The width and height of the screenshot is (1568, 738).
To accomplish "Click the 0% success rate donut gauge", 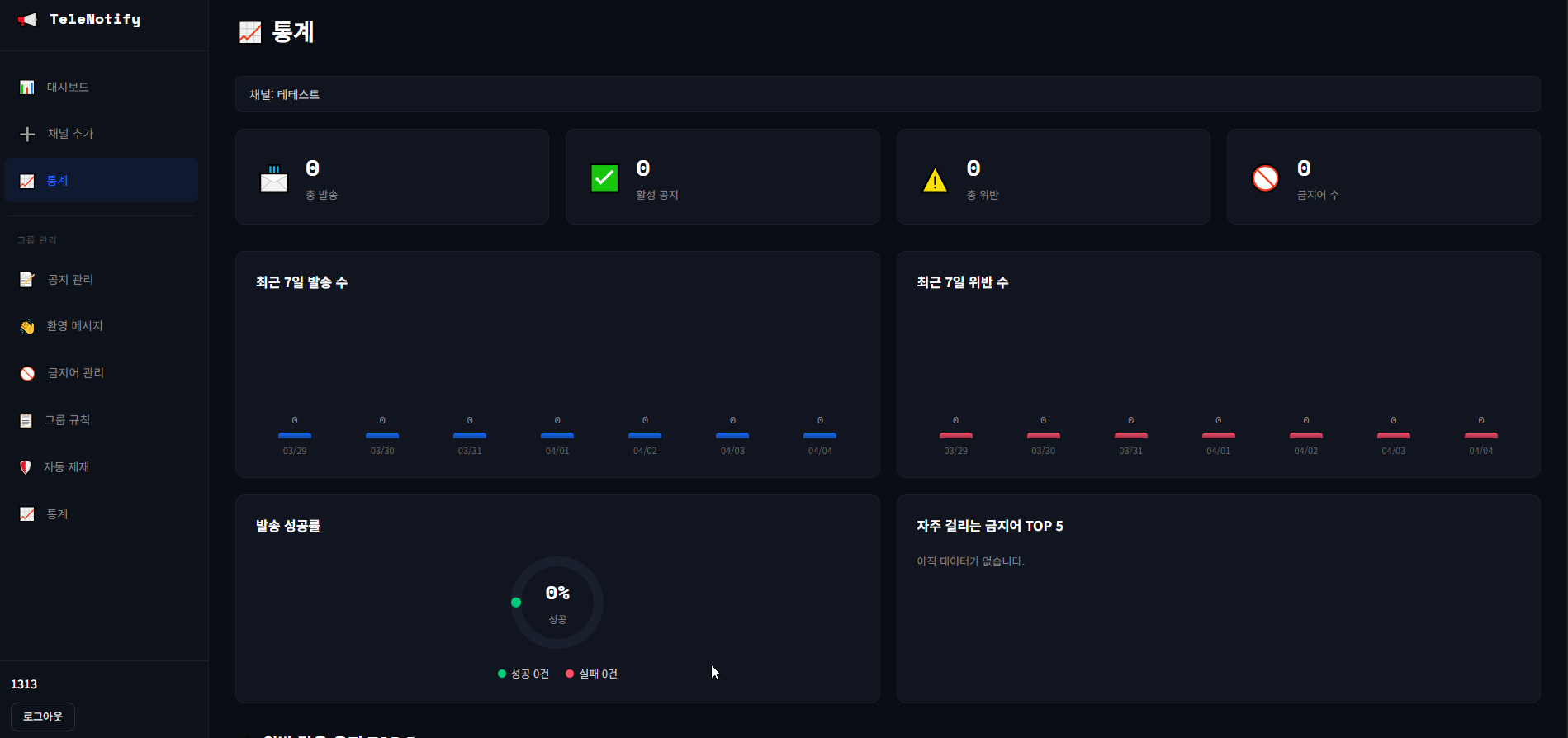I will pos(557,603).
